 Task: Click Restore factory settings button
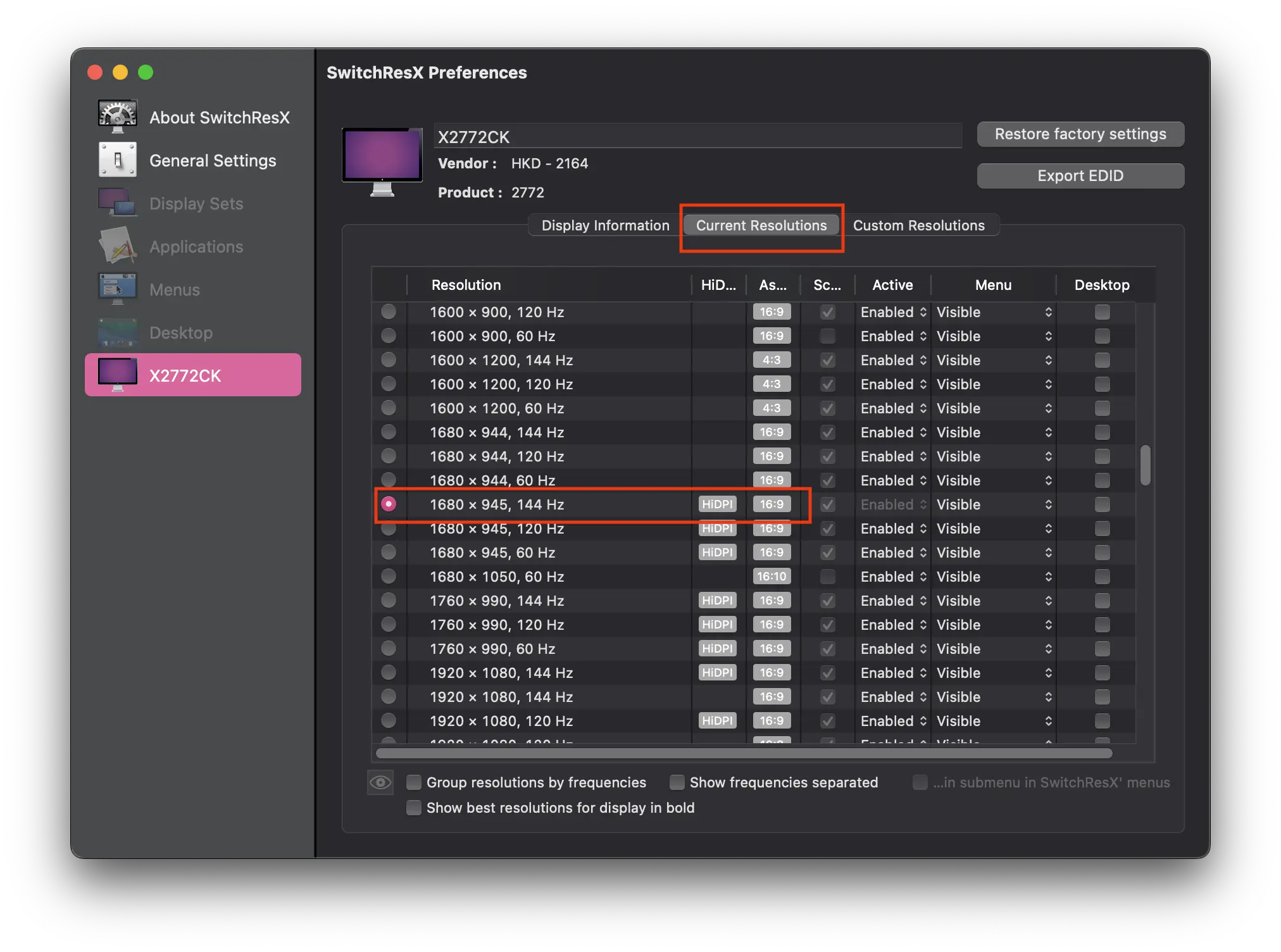point(1080,134)
